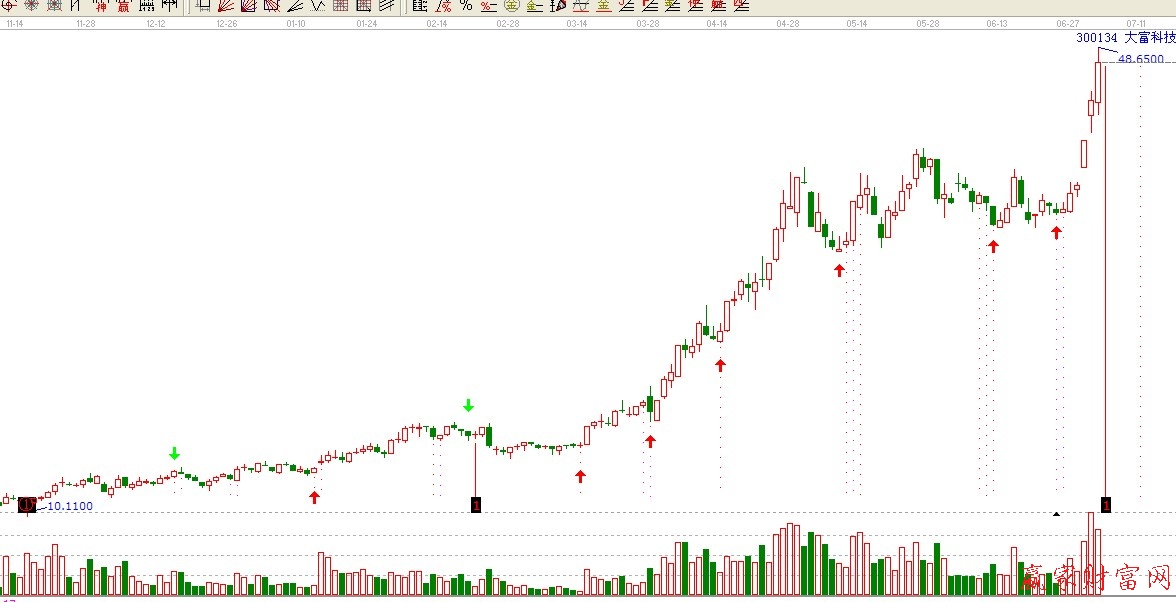Click the 300134 stock code label

[1096, 38]
